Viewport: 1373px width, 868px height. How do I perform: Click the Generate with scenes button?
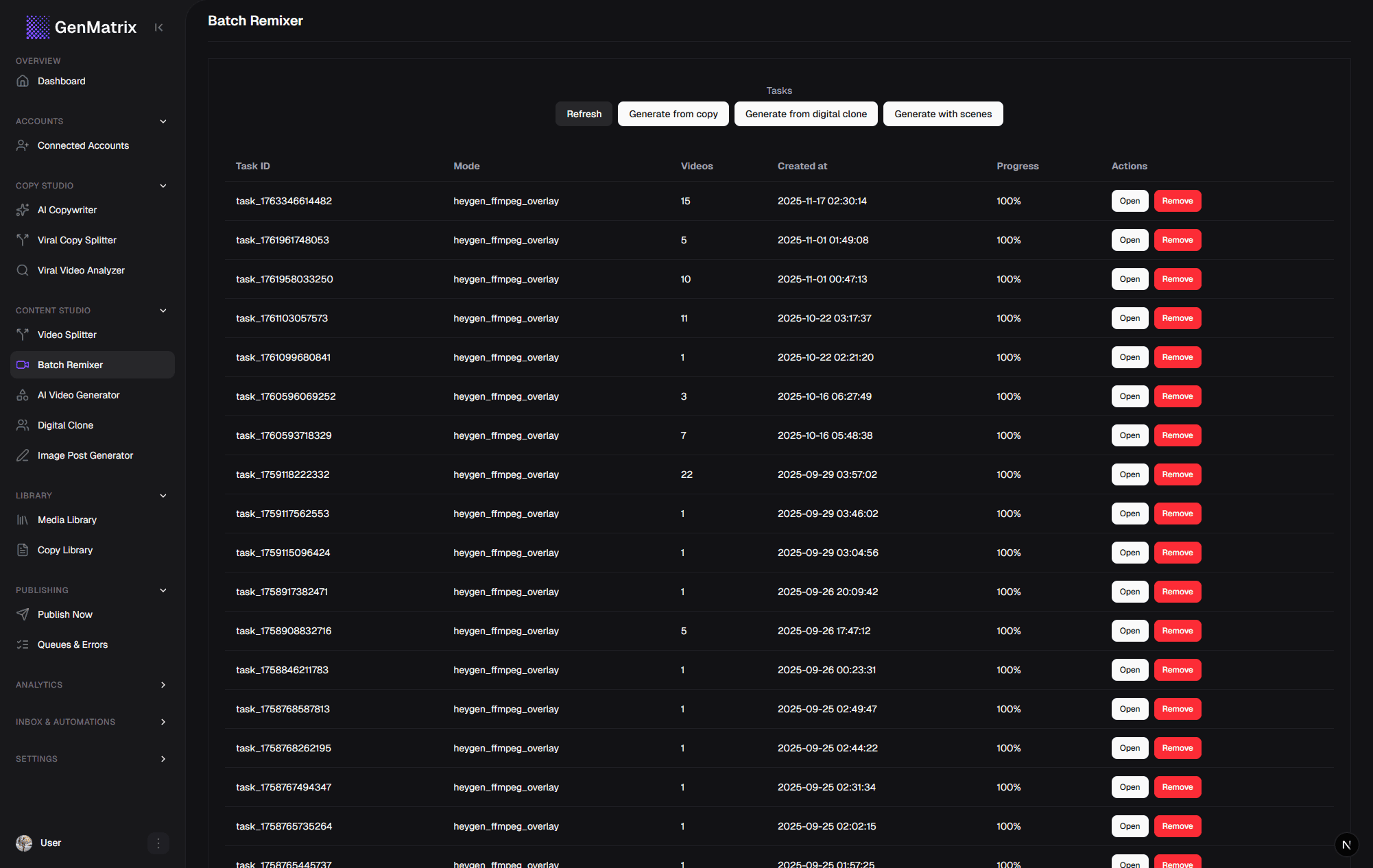942,114
